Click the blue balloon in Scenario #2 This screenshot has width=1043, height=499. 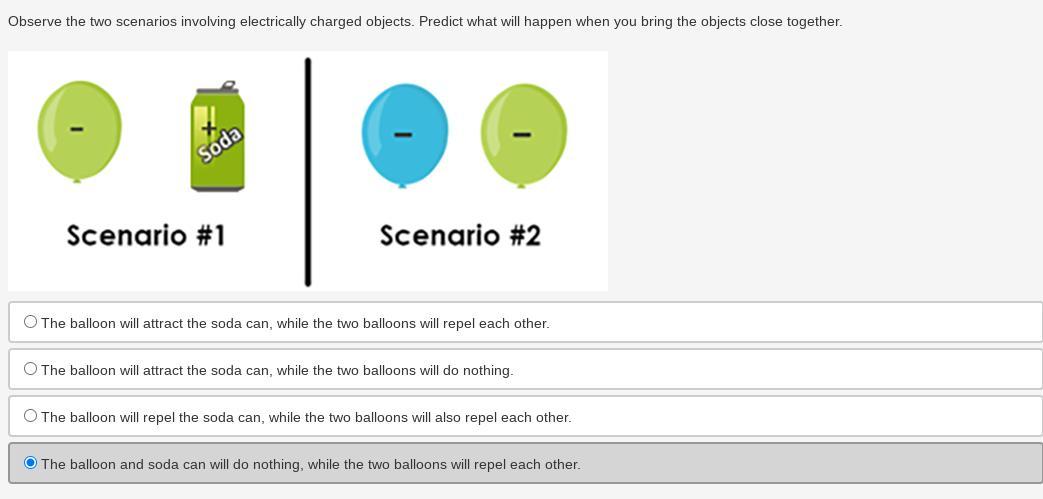tap(404, 135)
